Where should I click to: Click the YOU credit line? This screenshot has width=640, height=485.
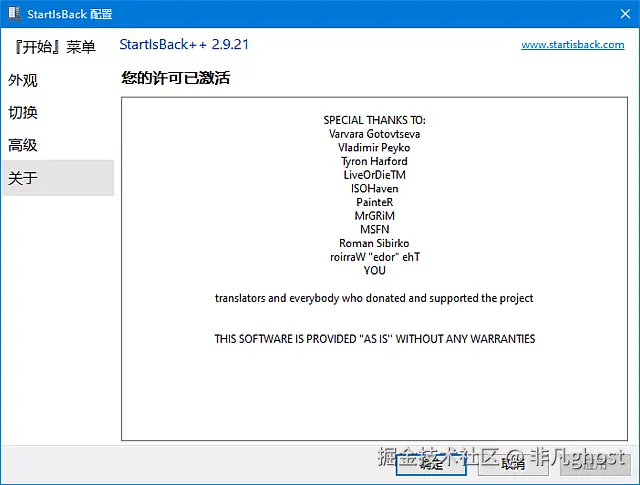click(x=374, y=270)
